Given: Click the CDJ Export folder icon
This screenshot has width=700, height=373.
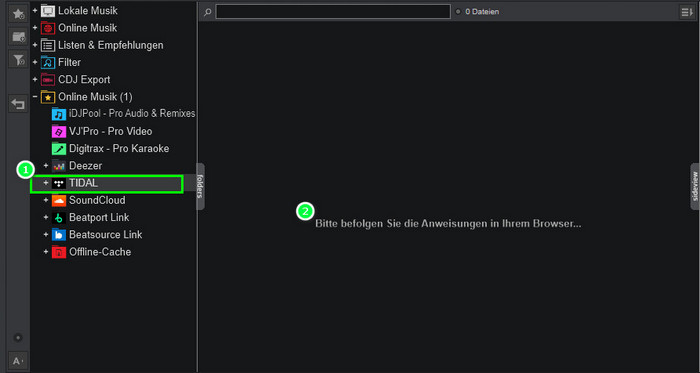Looking at the screenshot, I should (48, 80).
